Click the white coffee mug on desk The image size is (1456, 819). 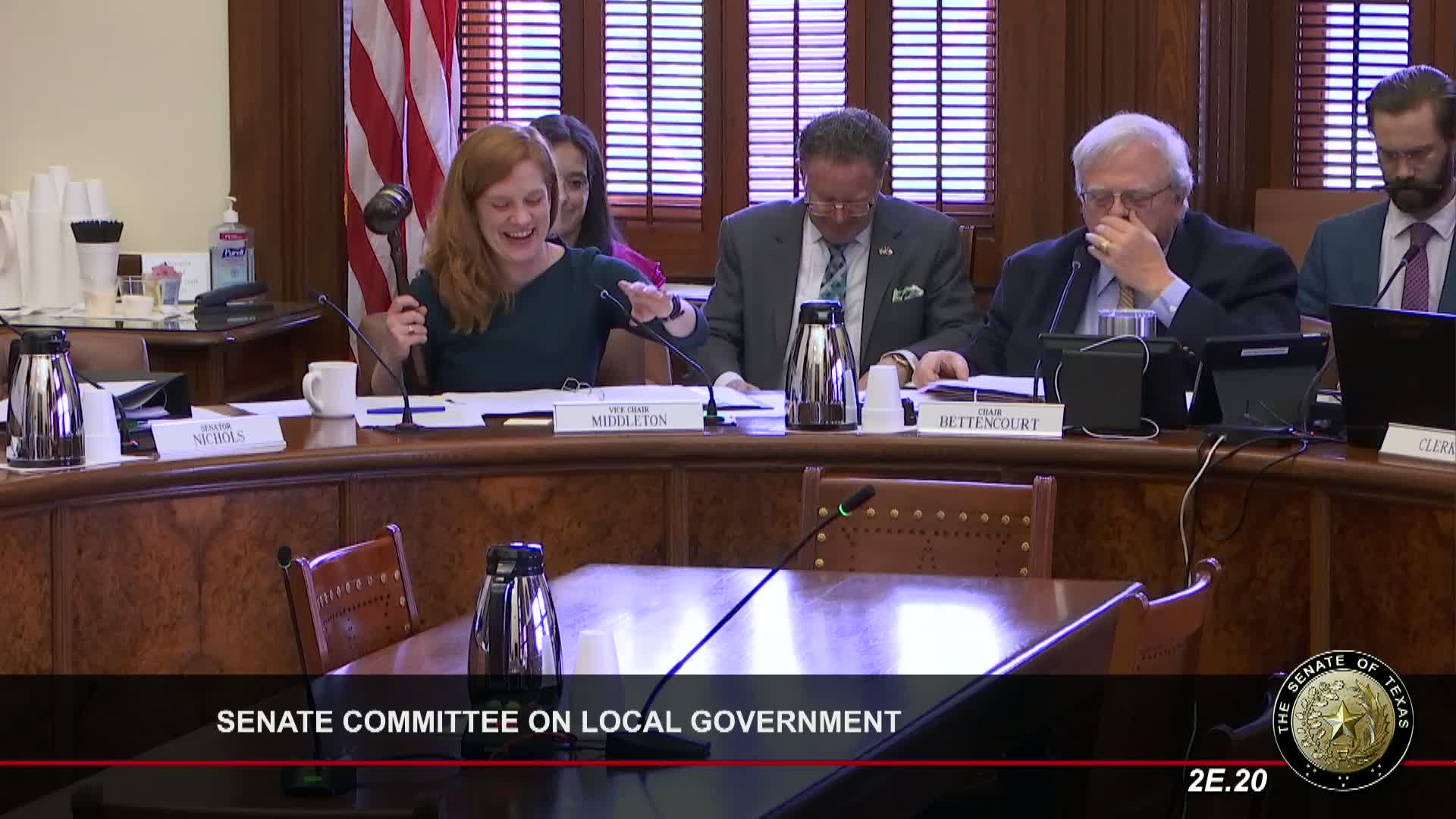click(x=331, y=388)
